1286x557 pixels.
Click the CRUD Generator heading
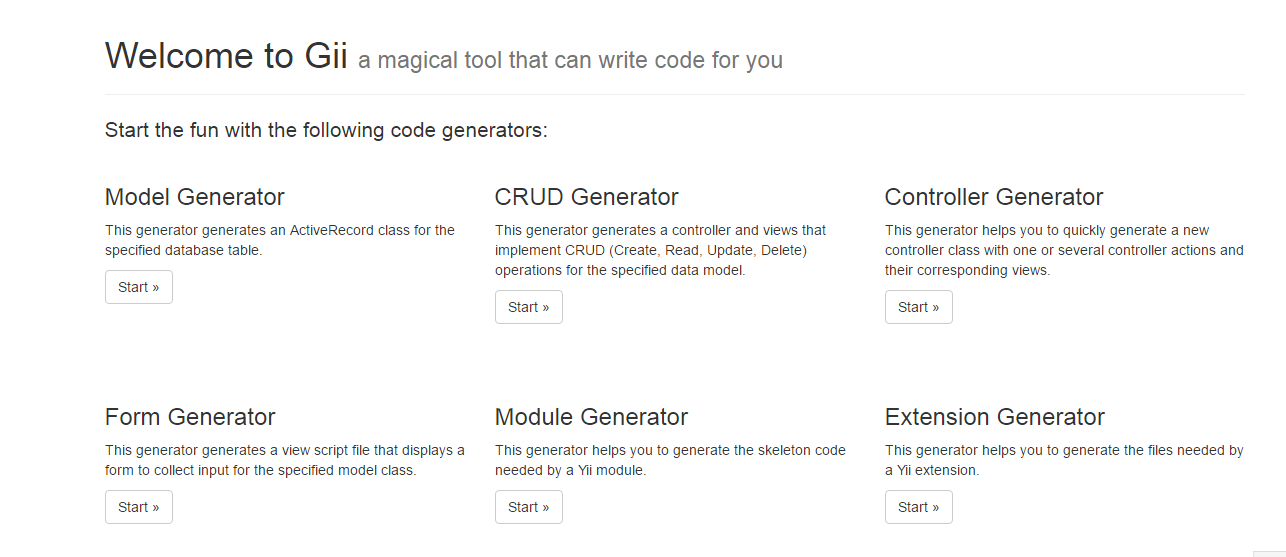coord(587,197)
